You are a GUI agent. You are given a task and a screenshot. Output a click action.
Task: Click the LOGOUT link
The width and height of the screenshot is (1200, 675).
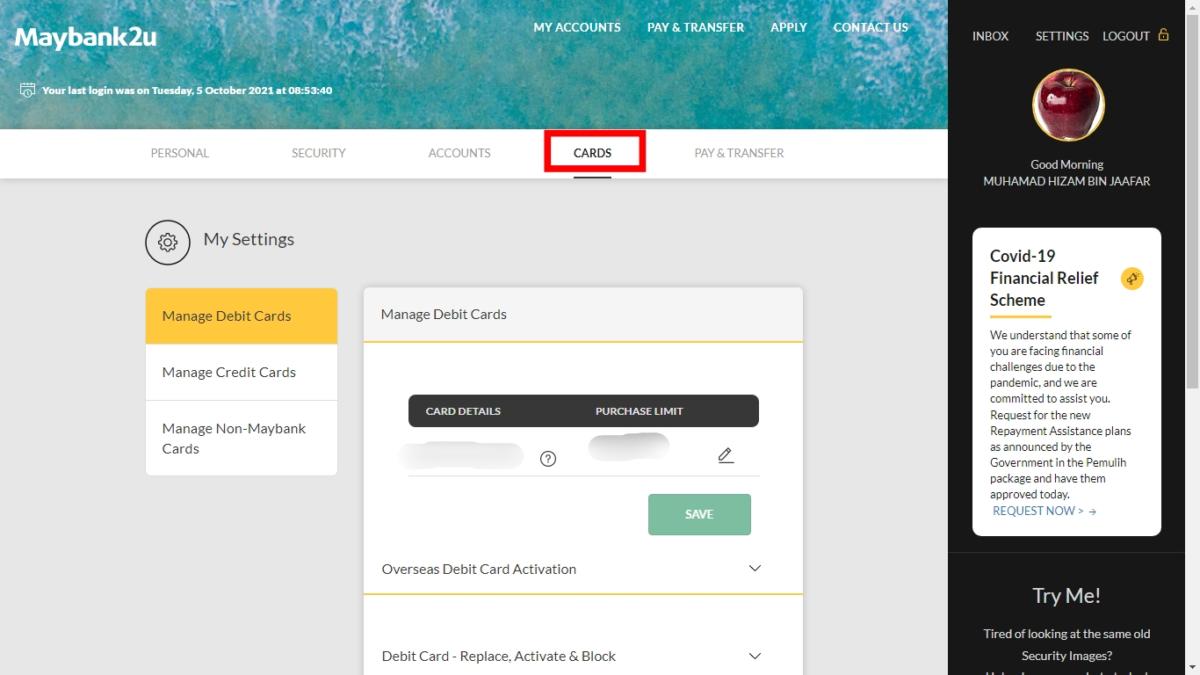coord(1126,36)
